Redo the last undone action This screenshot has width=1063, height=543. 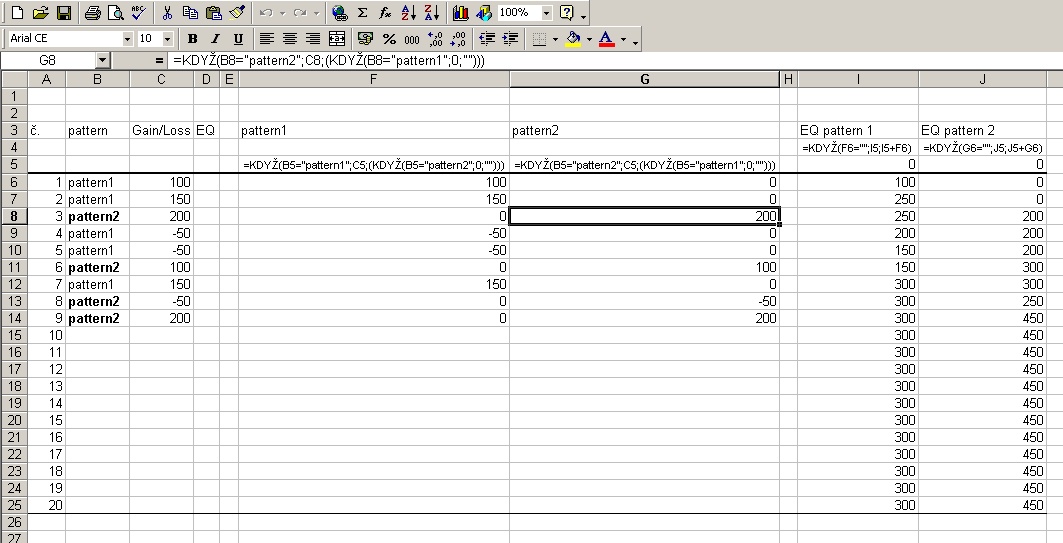(x=300, y=12)
